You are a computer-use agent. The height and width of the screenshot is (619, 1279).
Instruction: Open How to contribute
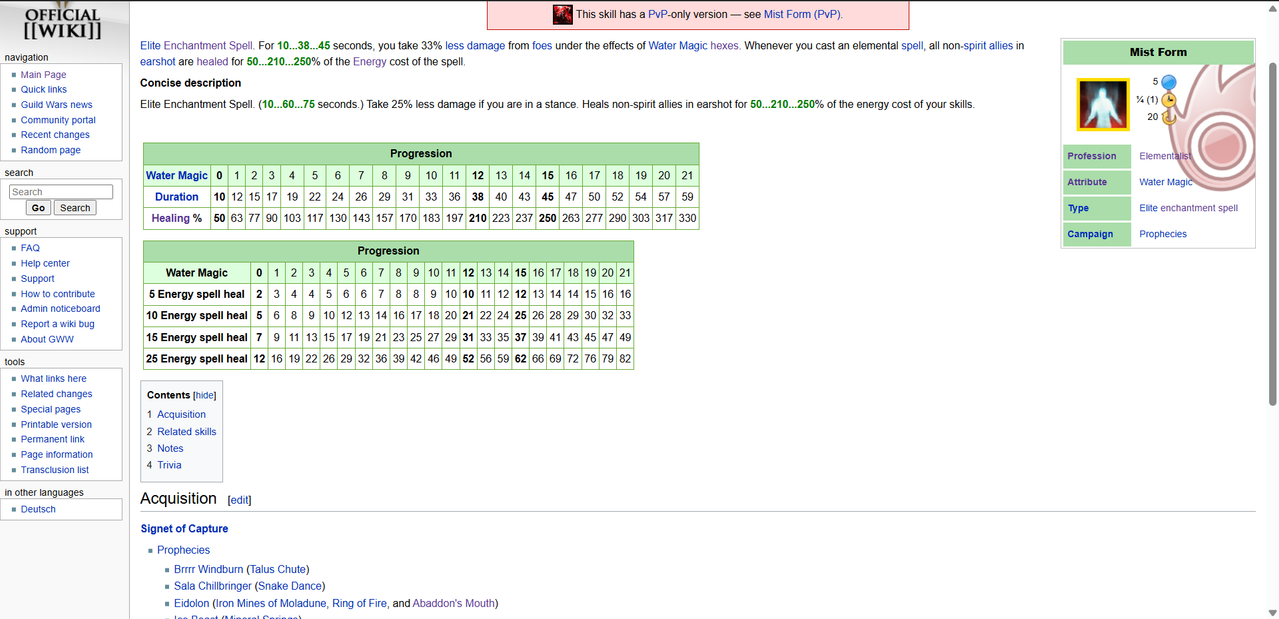point(58,294)
